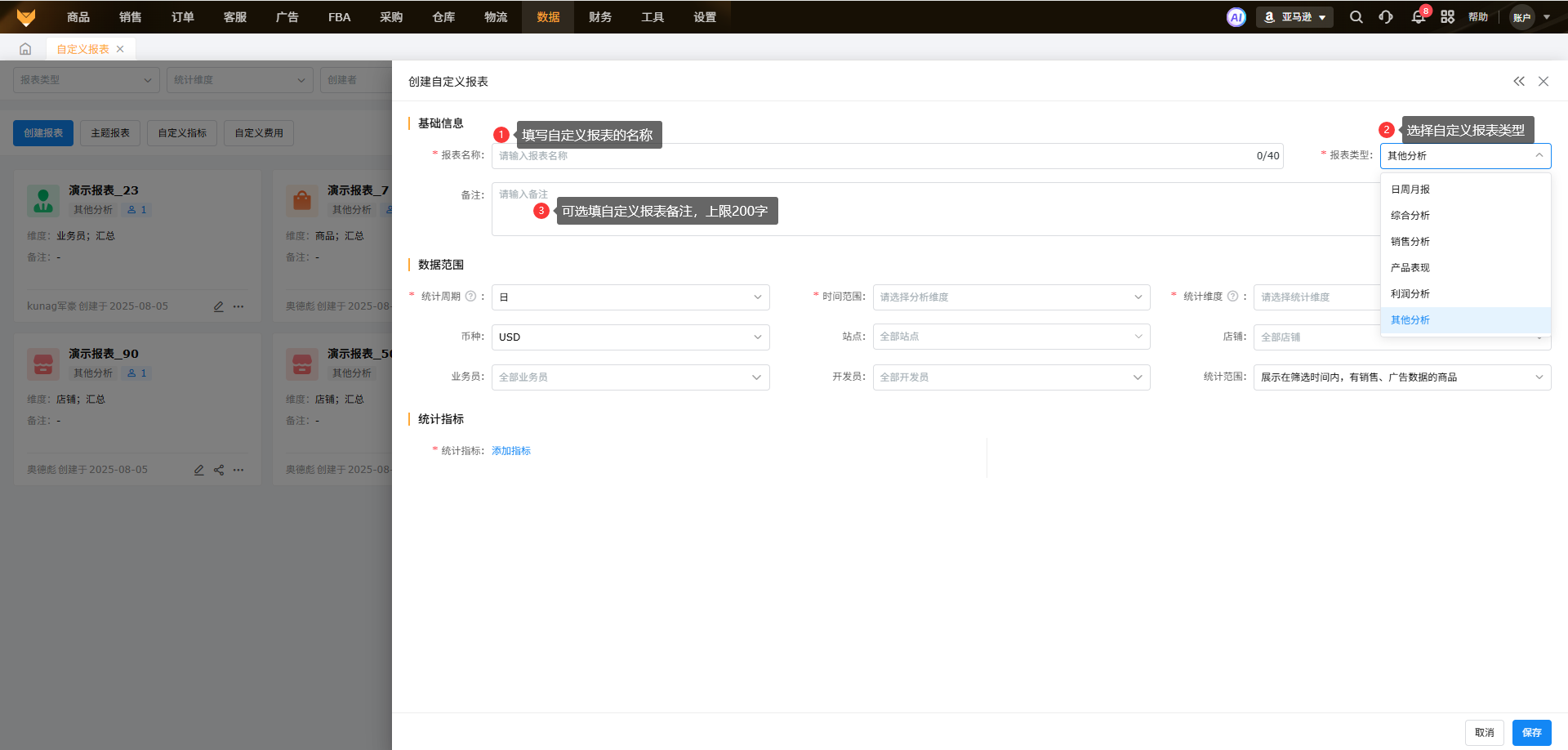Image resolution: width=1568 pixels, height=750 pixels.
Task: Click the 创建报表 button
Action: tap(43, 133)
